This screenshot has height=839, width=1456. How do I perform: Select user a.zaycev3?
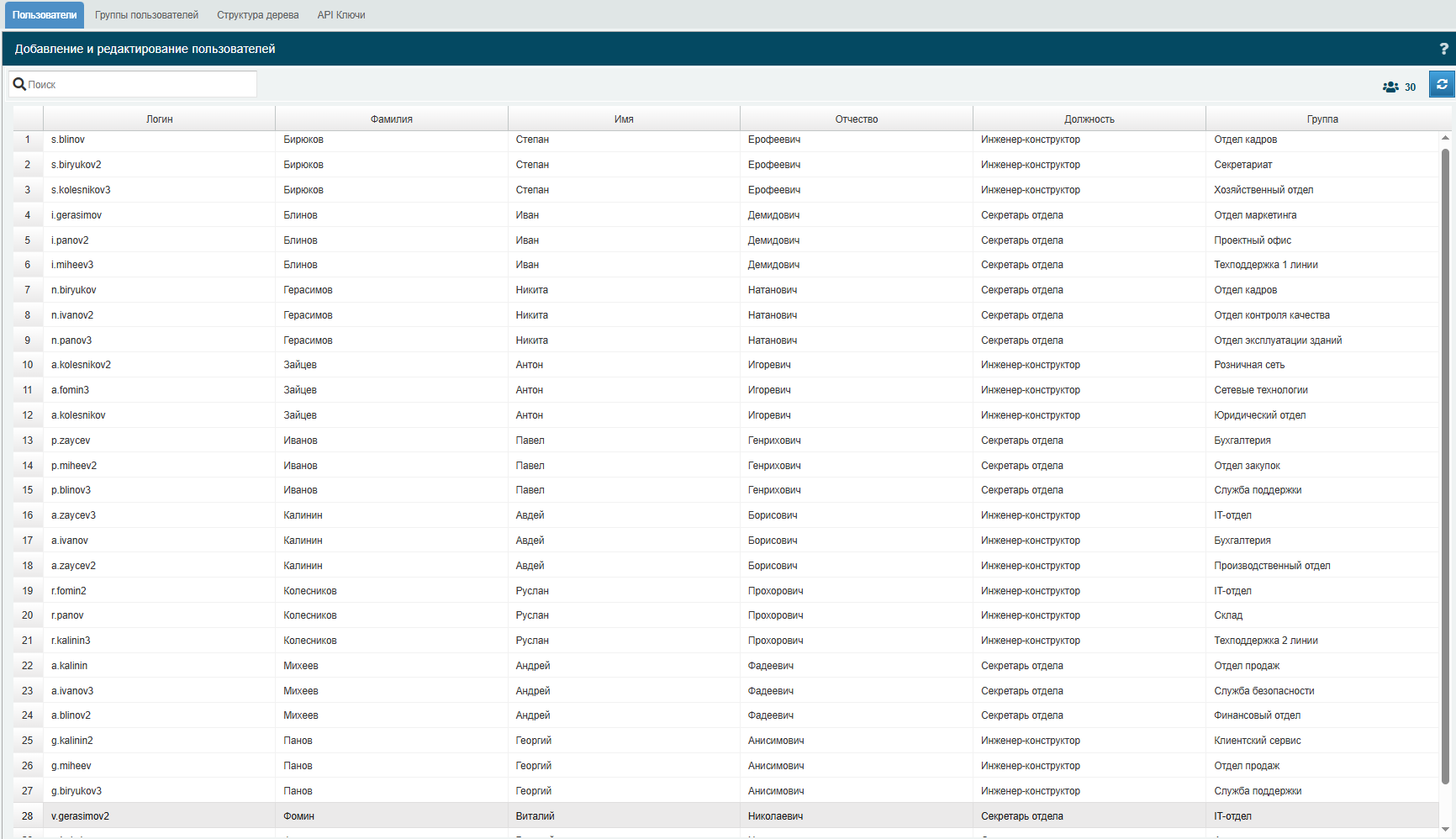73,515
